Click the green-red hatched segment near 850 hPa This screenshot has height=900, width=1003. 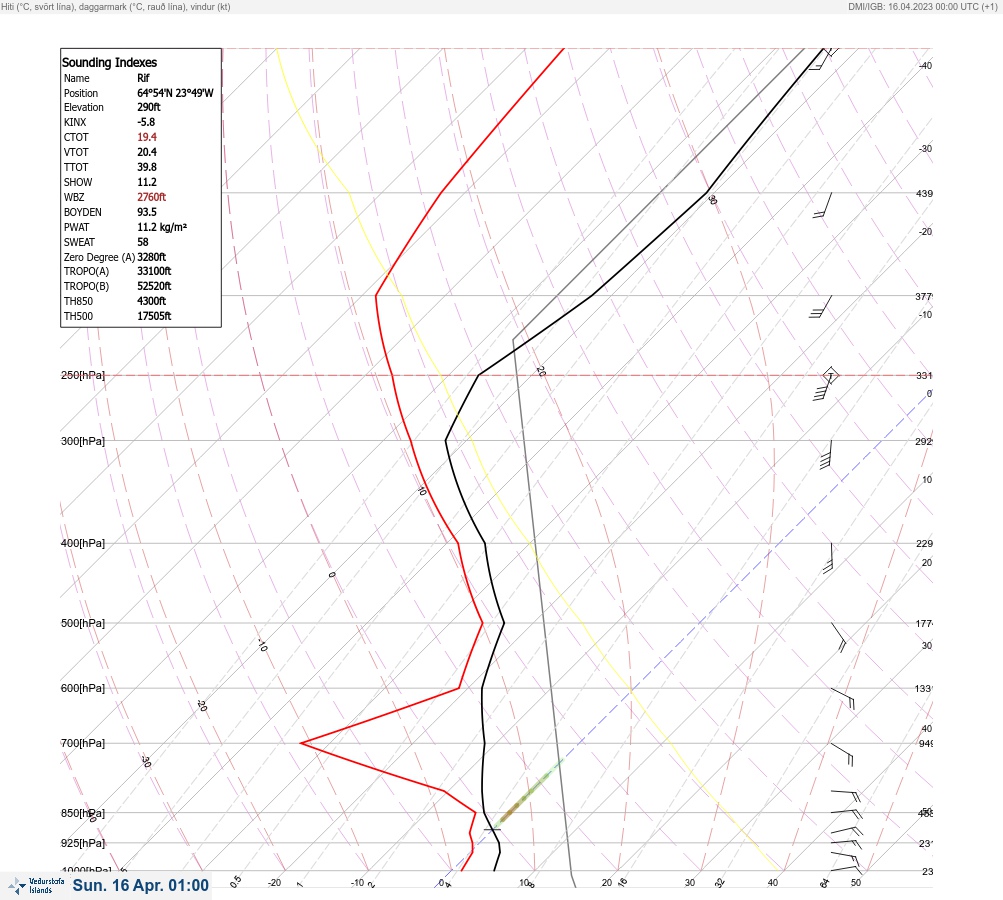click(530, 791)
